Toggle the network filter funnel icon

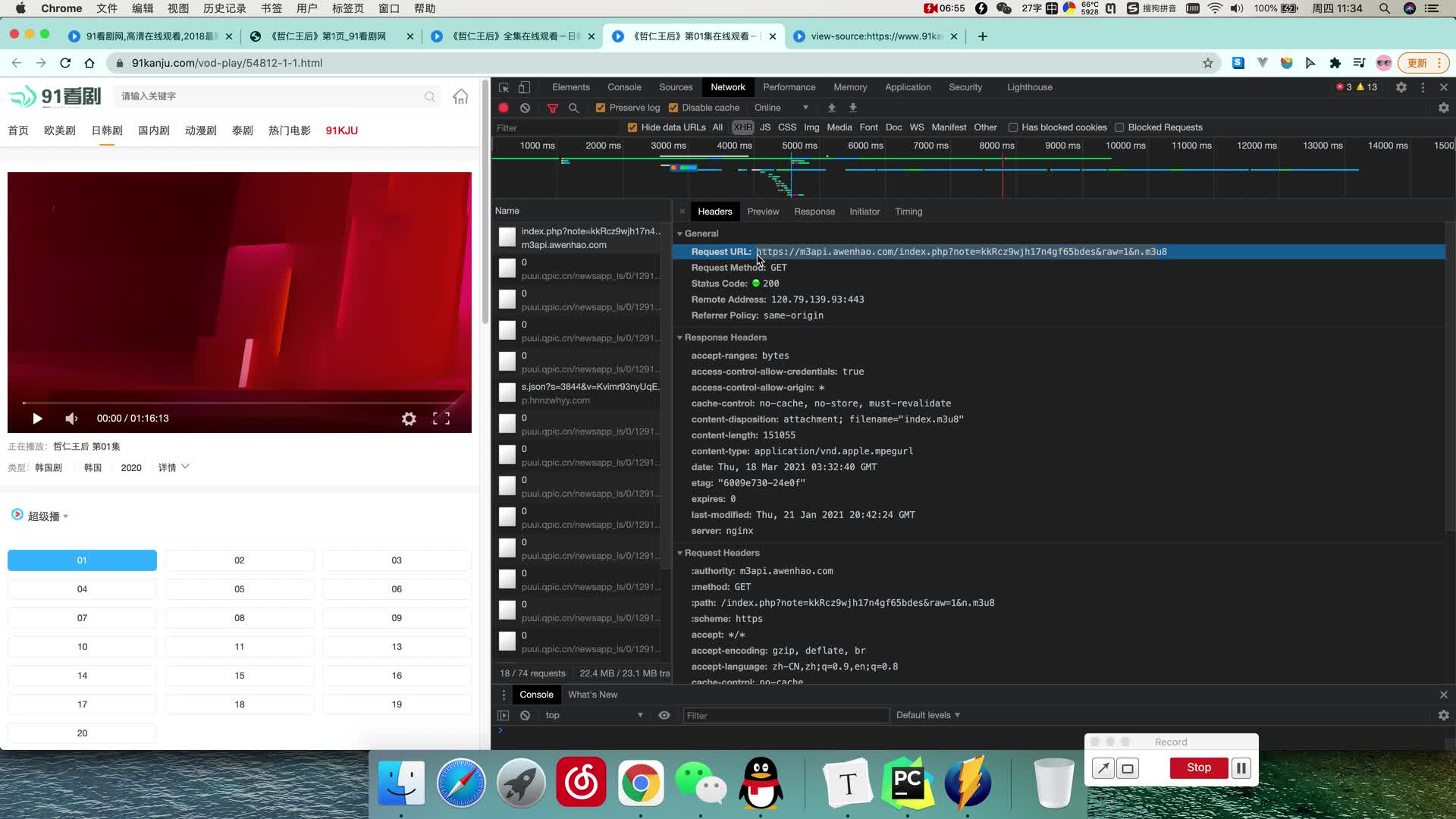click(x=553, y=108)
